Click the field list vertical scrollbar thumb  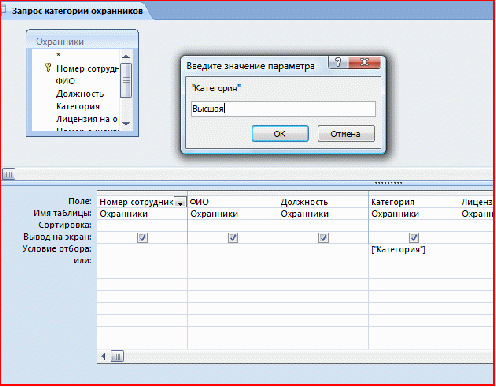[126, 80]
